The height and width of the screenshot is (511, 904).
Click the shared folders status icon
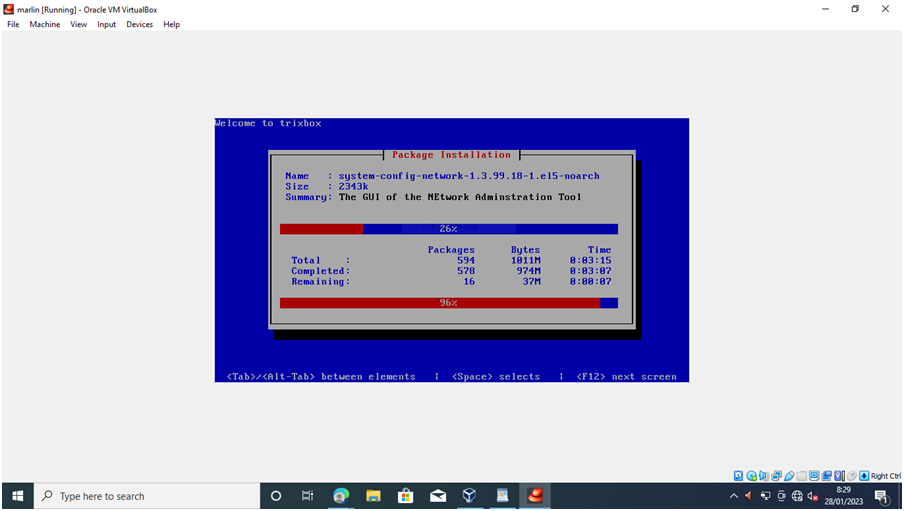point(802,476)
